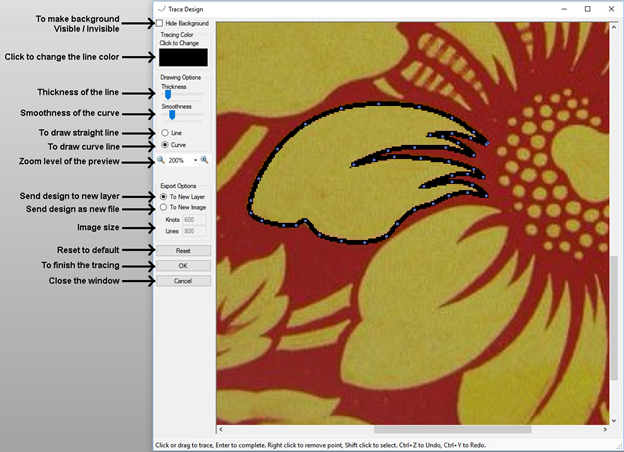Screen dimensions: 624x452
Task: Confirm tracing with the OK button
Action: click(x=183, y=266)
